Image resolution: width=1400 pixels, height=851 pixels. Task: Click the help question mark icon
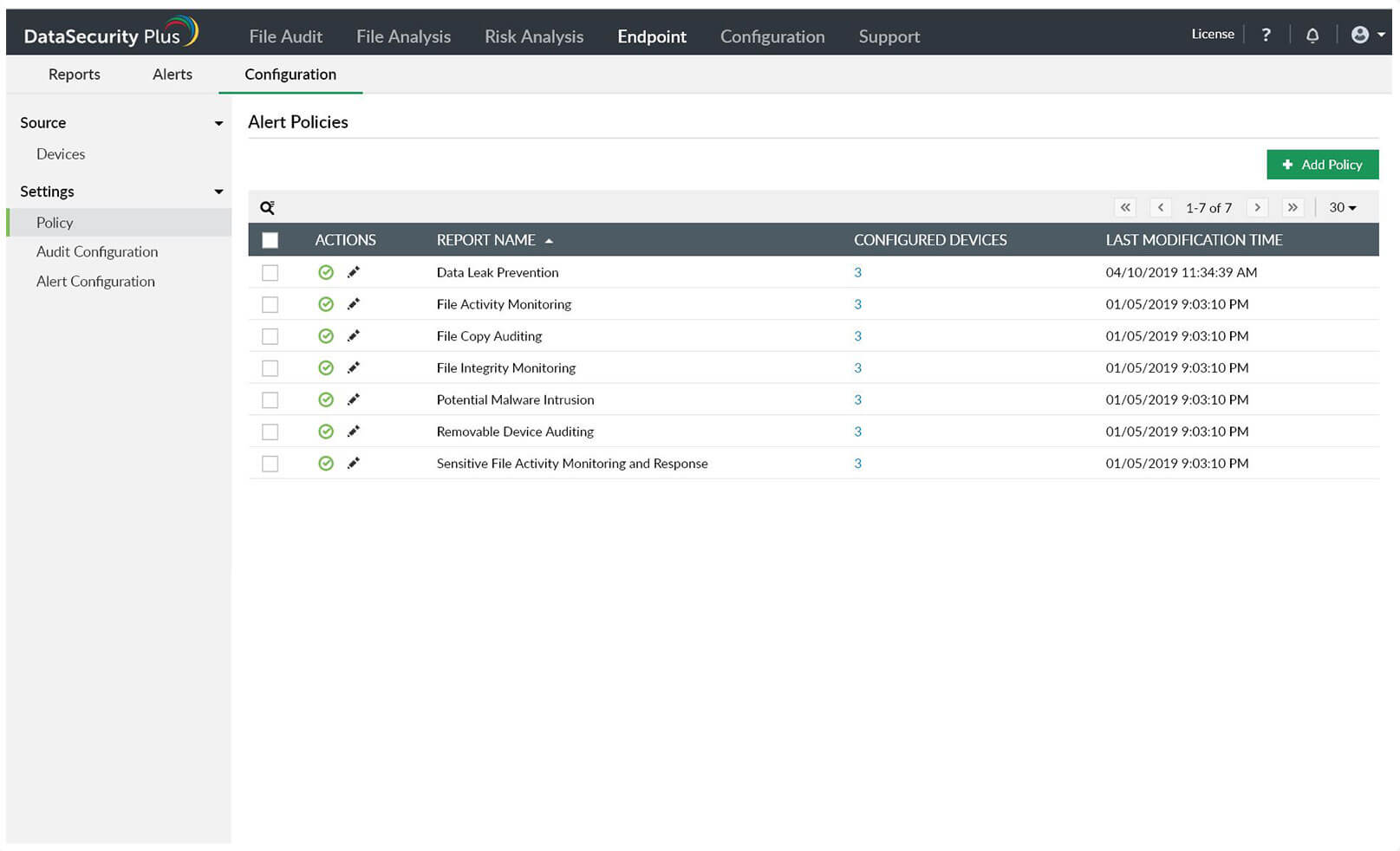point(1266,35)
